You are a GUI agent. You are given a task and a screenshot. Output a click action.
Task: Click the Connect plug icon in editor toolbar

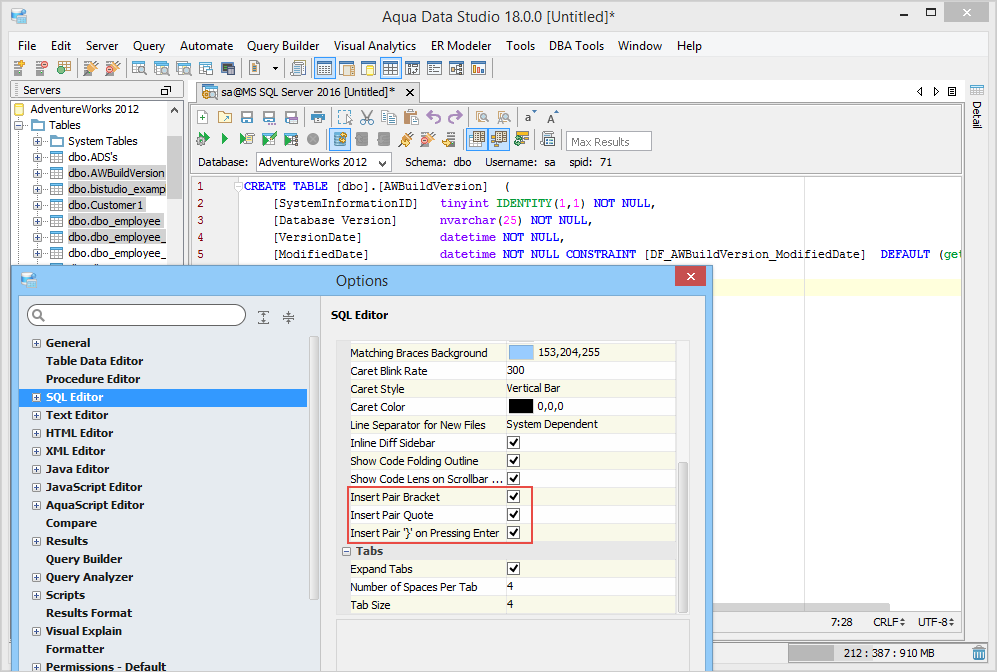(x=406, y=139)
